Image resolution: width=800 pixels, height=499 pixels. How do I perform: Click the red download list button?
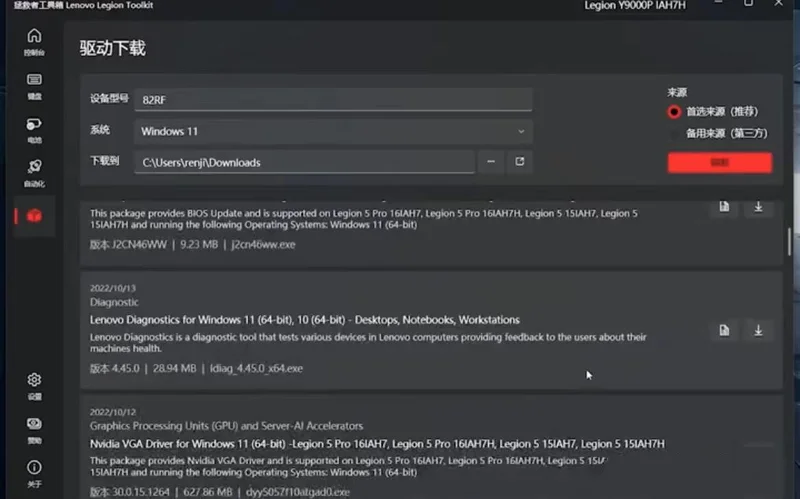coord(719,163)
